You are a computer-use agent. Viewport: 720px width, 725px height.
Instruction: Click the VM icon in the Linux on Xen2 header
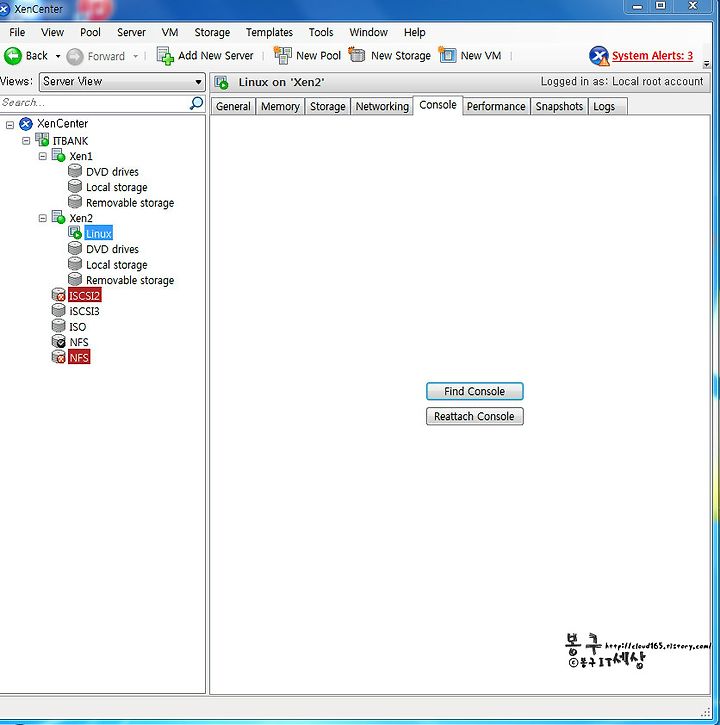click(x=222, y=82)
